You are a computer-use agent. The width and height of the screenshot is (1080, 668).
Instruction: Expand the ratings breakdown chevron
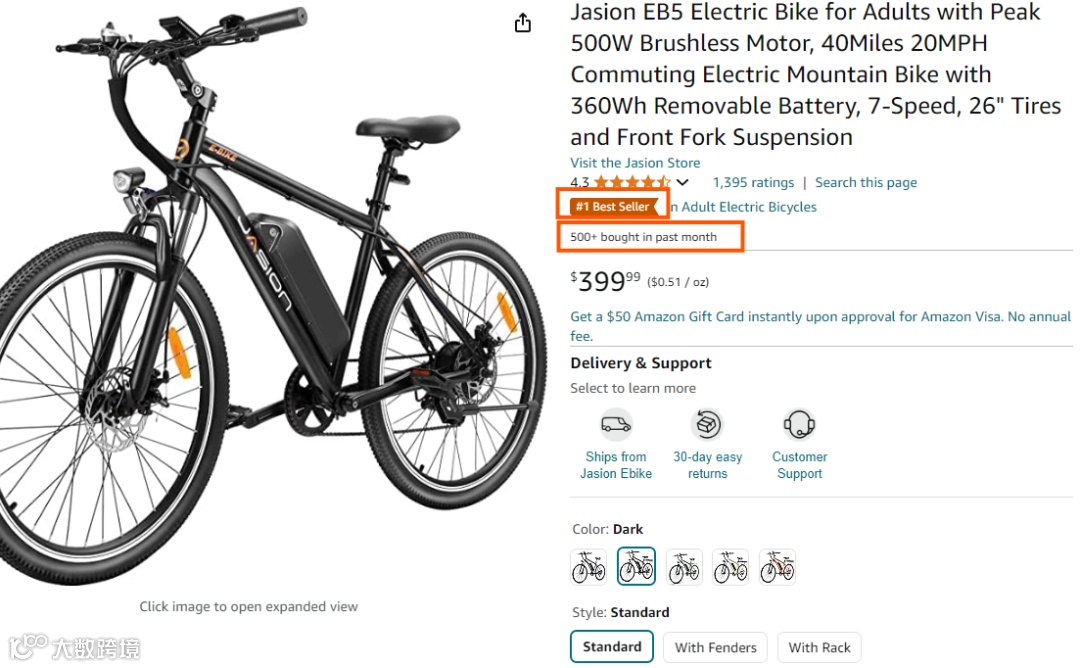pyautogui.click(x=683, y=183)
